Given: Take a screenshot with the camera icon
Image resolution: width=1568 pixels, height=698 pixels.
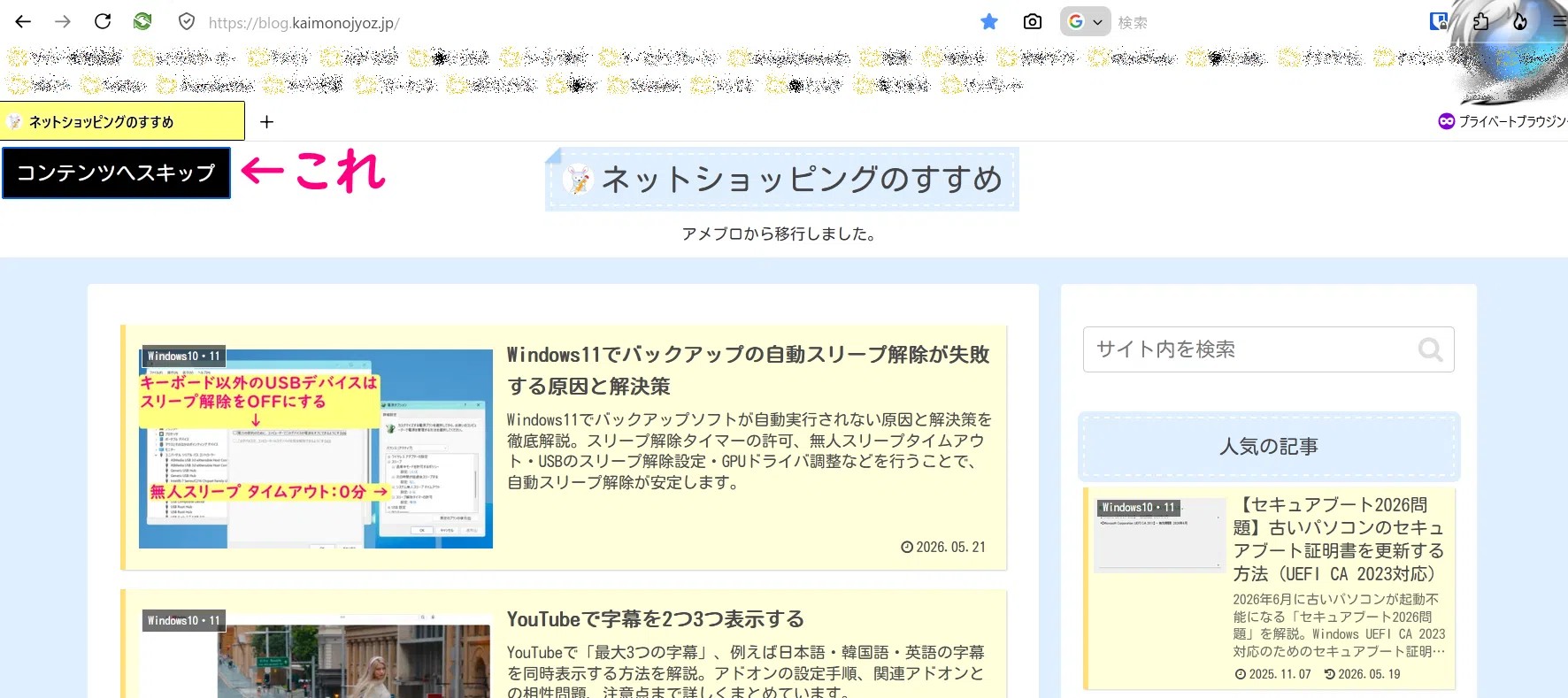Looking at the screenshot, I should (1032, 22).
